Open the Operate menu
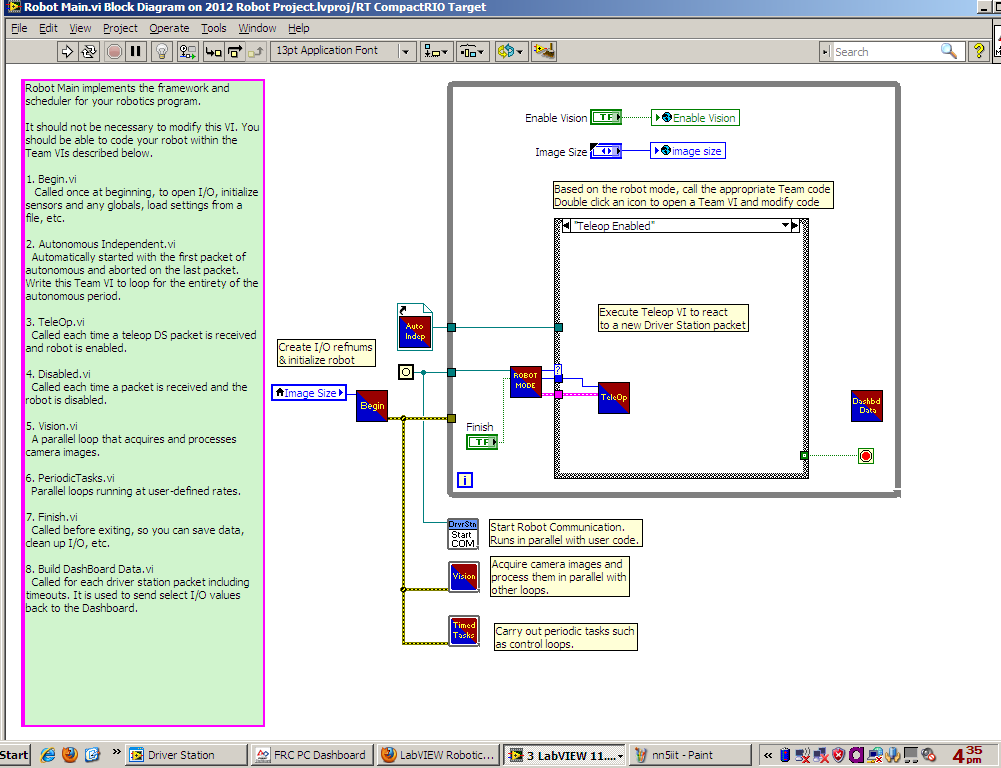1001x768 pixels. 169,28
